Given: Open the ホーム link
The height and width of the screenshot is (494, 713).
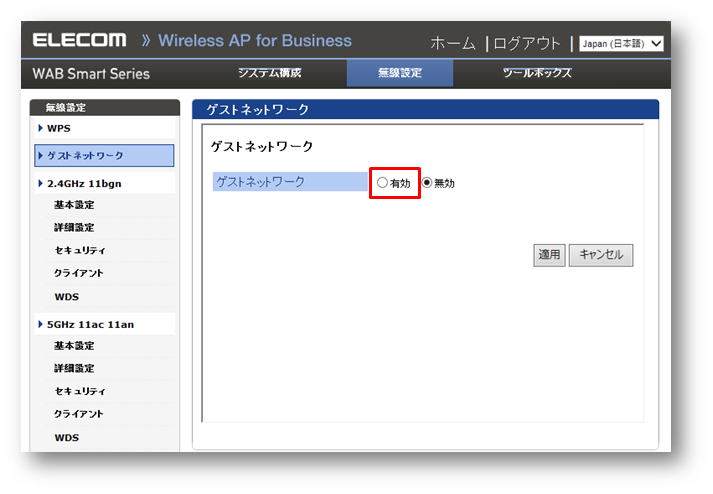Looking at the screenshot, I should coord(453,43).
